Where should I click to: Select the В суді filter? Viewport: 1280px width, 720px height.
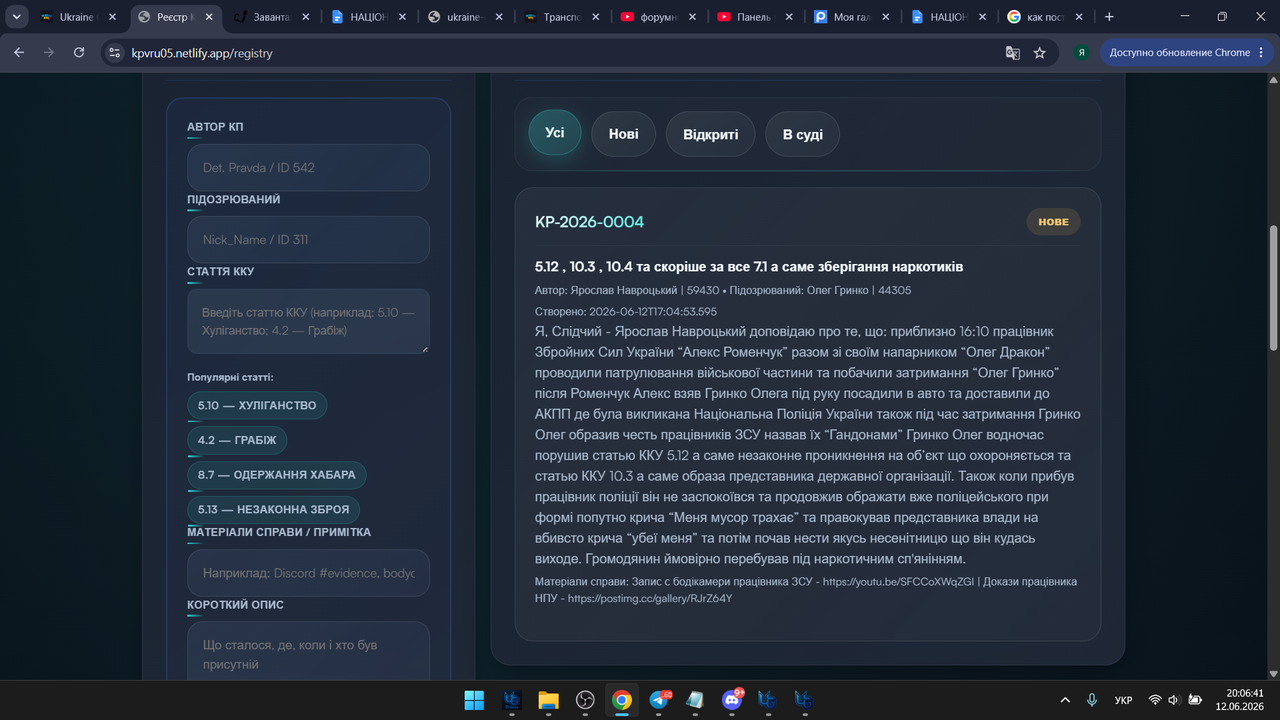[x=803, y=133]
